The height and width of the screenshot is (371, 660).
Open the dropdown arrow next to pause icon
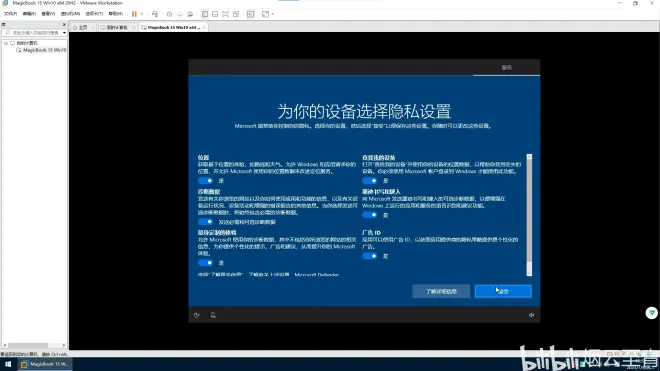[141, 14]
